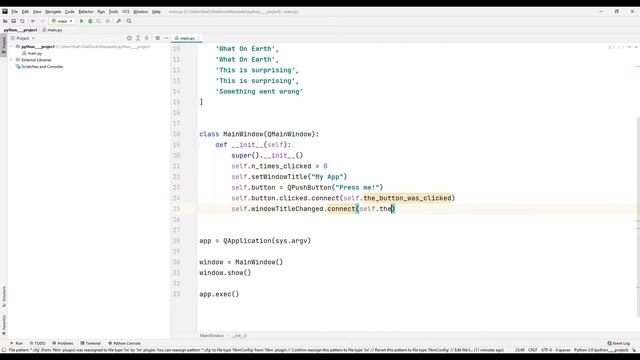Place cursor on line 'app.exec()'
This screenshot has height=360, width=640.
(219, 294)
